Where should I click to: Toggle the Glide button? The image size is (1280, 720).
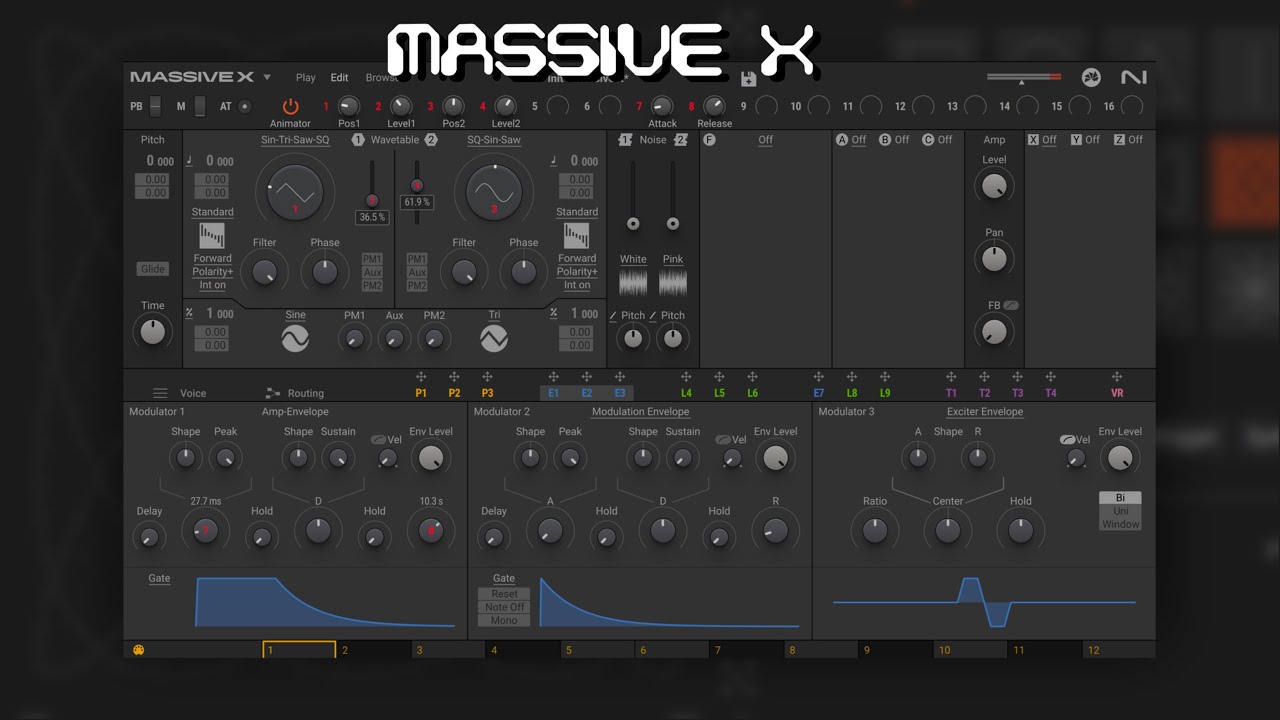[x=152, y=269]
